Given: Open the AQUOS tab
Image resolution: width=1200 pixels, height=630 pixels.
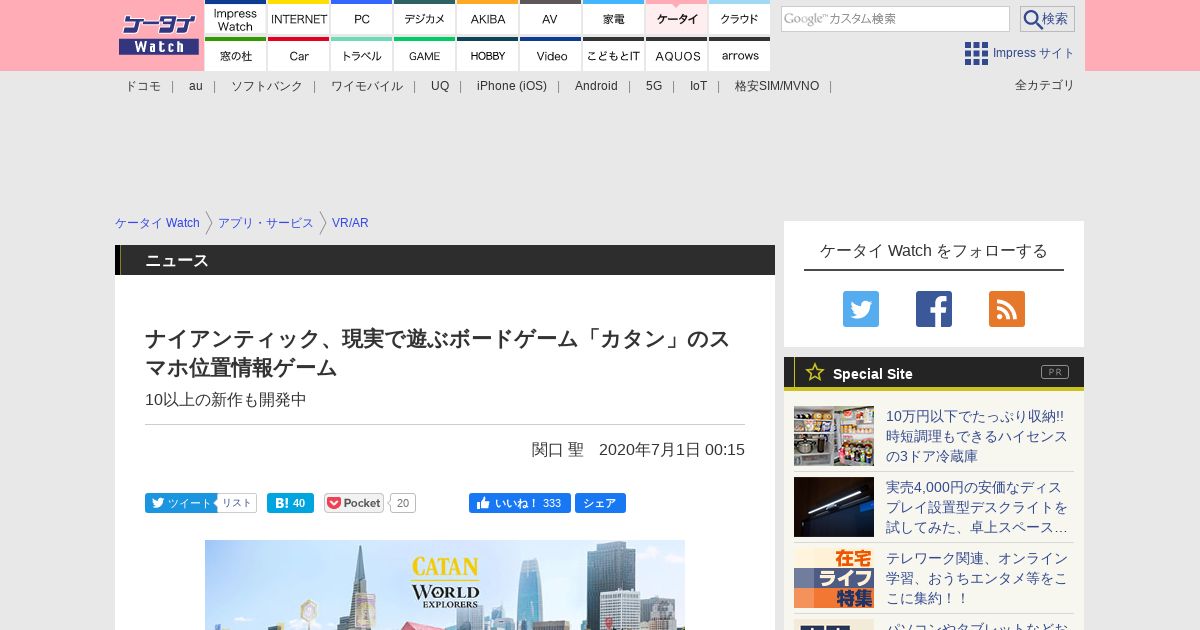Looking at the screenshot, I should click(677, 55).
